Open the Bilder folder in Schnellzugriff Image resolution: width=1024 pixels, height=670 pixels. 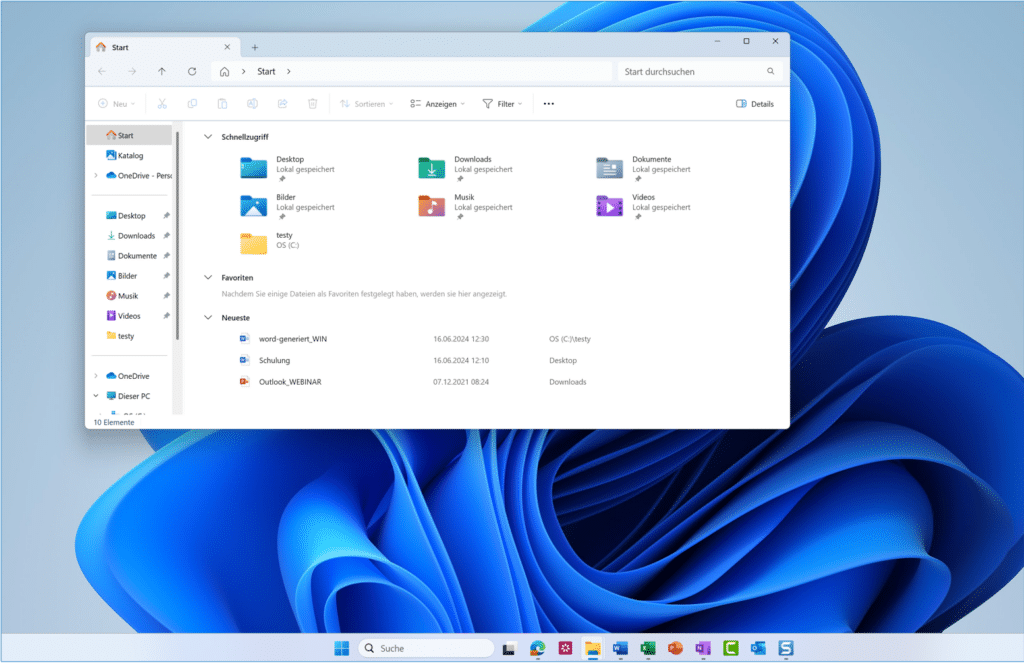287,206
